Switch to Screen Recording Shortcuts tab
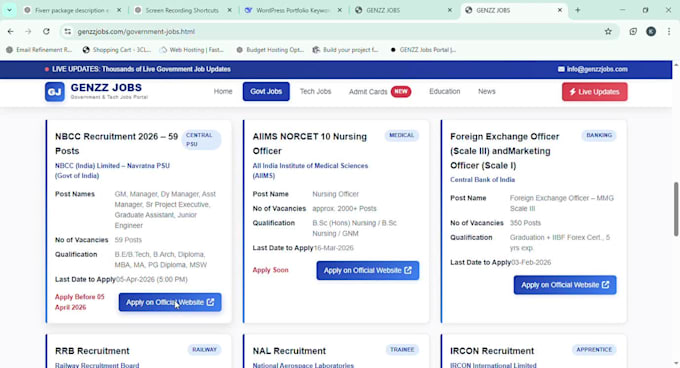 pos(182,10)
